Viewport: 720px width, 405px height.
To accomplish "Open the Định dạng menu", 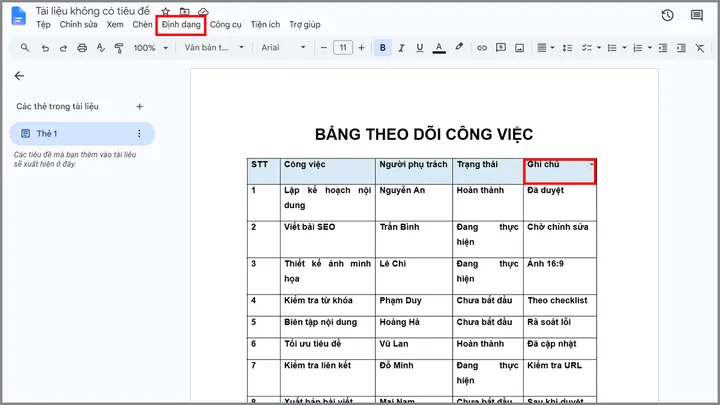I will [181, 24].
